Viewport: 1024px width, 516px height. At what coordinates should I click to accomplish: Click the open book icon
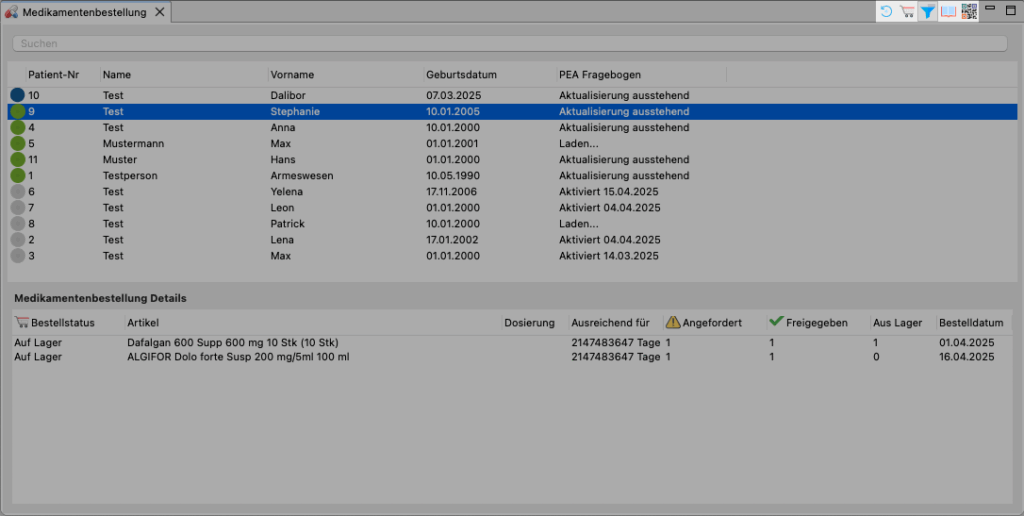pyautogui.click(x=949, y=12)
